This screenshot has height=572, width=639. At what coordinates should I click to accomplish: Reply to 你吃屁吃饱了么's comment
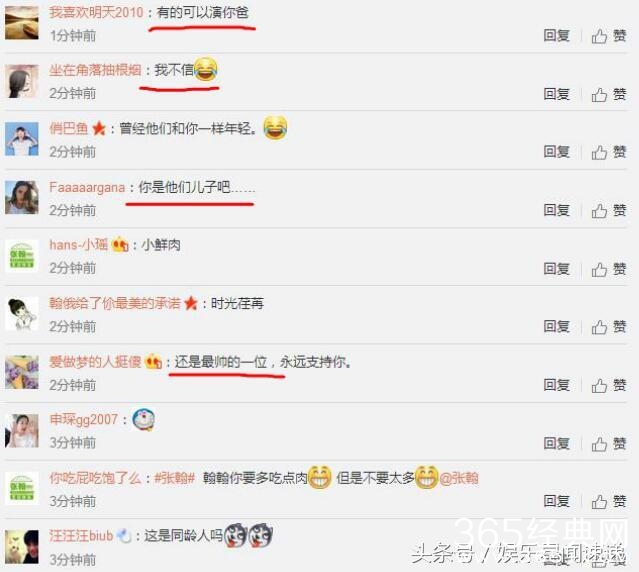click(557, 501)
